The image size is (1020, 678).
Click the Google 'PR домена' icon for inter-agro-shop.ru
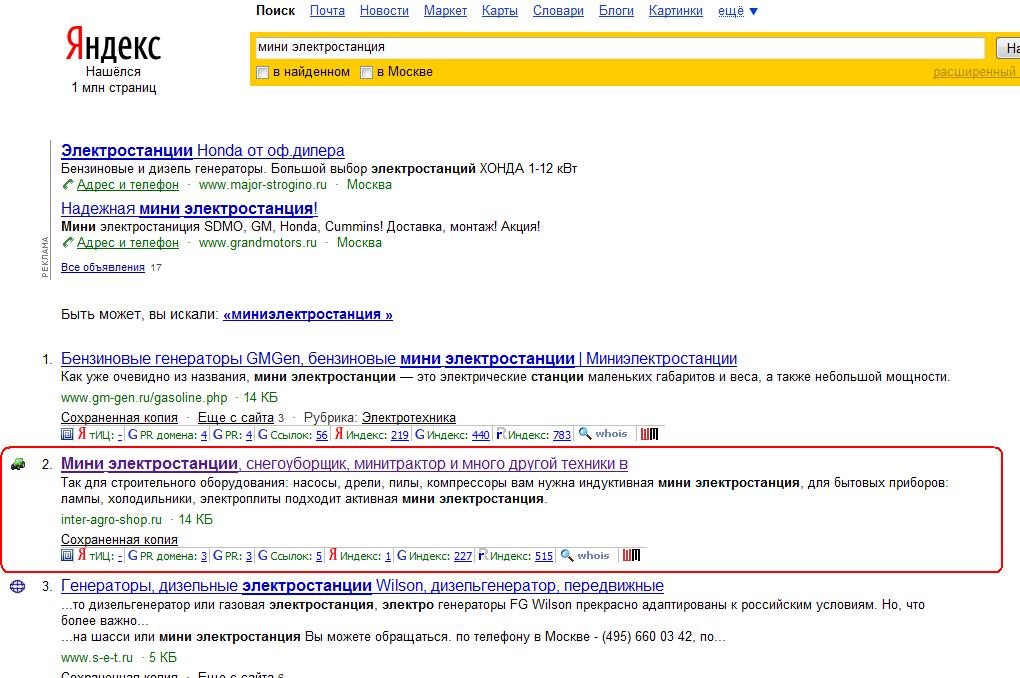[133, 556]
